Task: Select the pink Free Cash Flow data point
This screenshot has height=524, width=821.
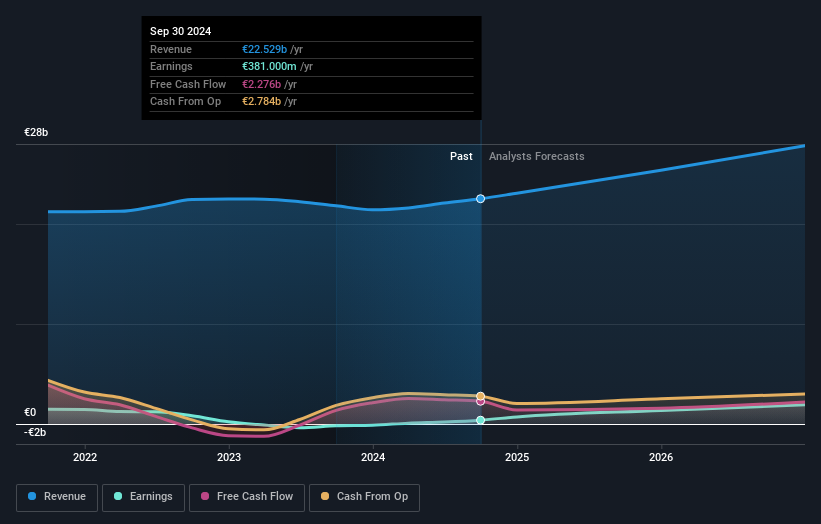Action: click(481, 402)
